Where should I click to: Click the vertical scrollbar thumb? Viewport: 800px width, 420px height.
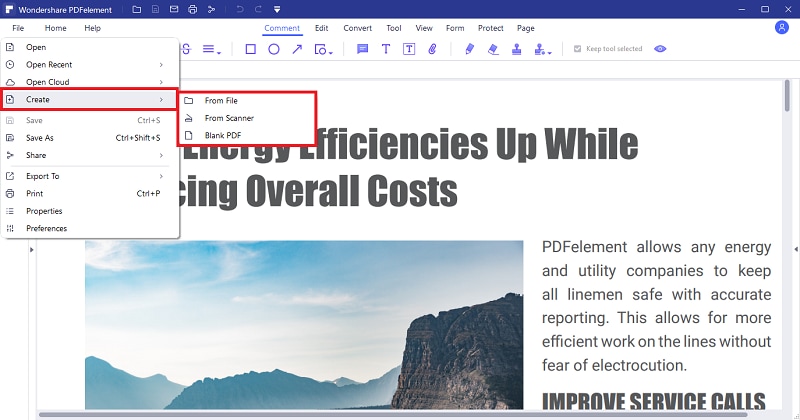pyautogui.click(x=787, y=95)
